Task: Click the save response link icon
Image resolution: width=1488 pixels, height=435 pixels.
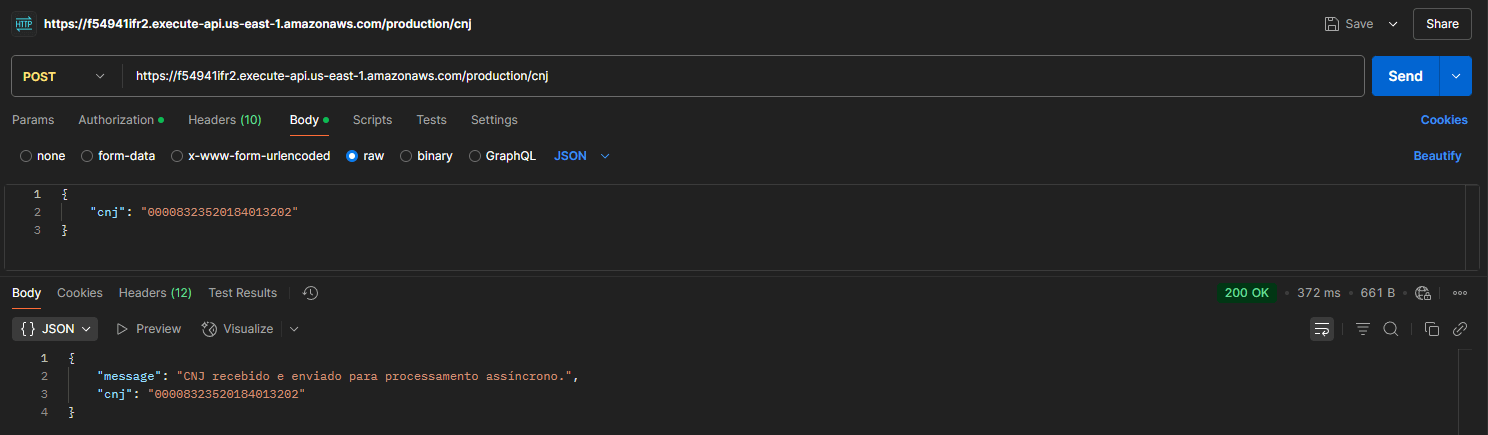Action: (x=1459, y=329)
